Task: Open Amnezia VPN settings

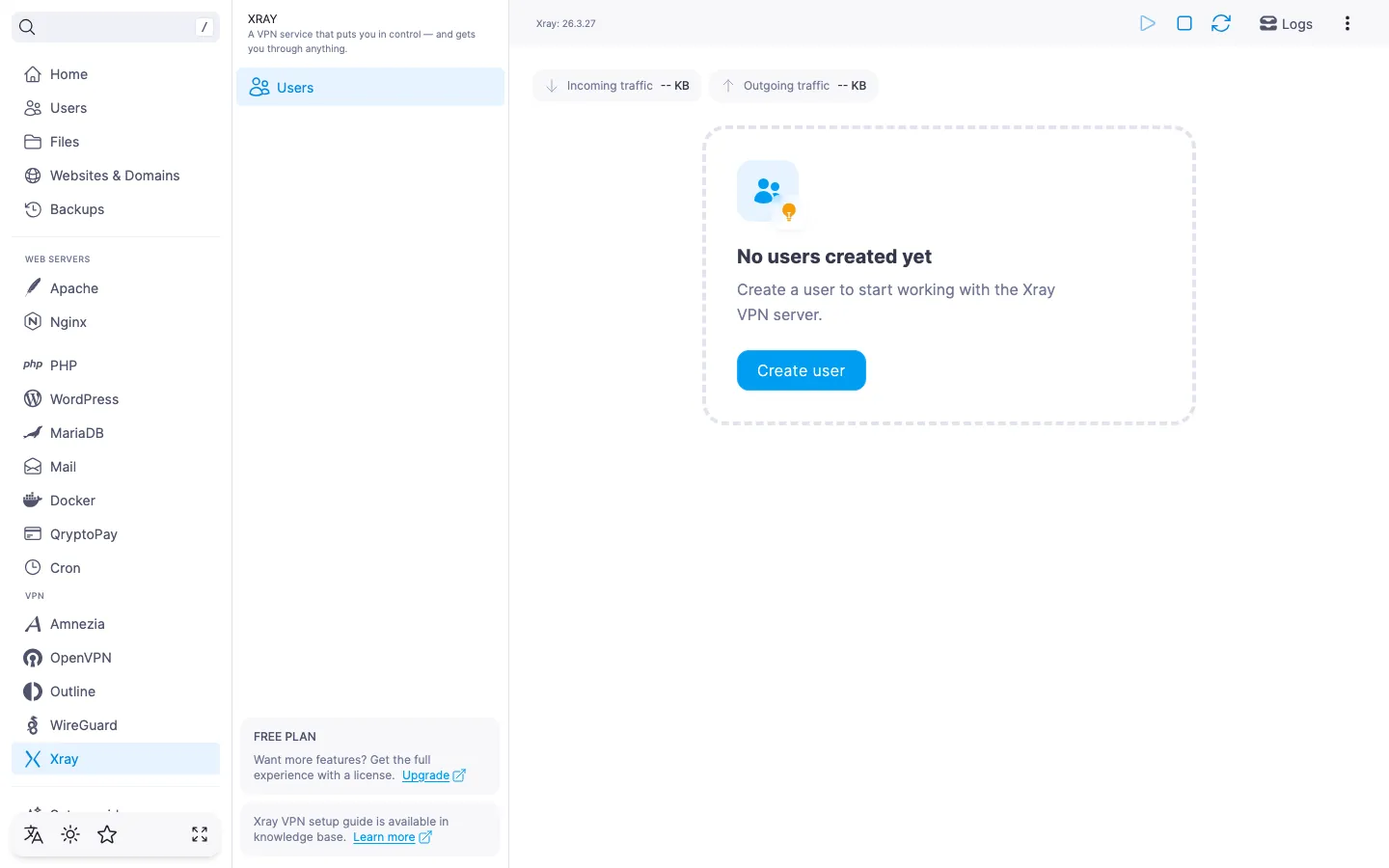Action: pyautogui.click(x=116, y=624)
